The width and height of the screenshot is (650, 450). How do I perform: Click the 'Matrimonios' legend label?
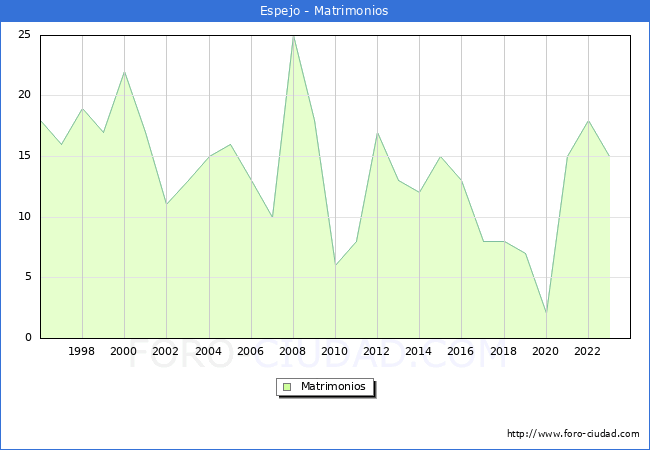pyautogui.click(x=333, y=386)
